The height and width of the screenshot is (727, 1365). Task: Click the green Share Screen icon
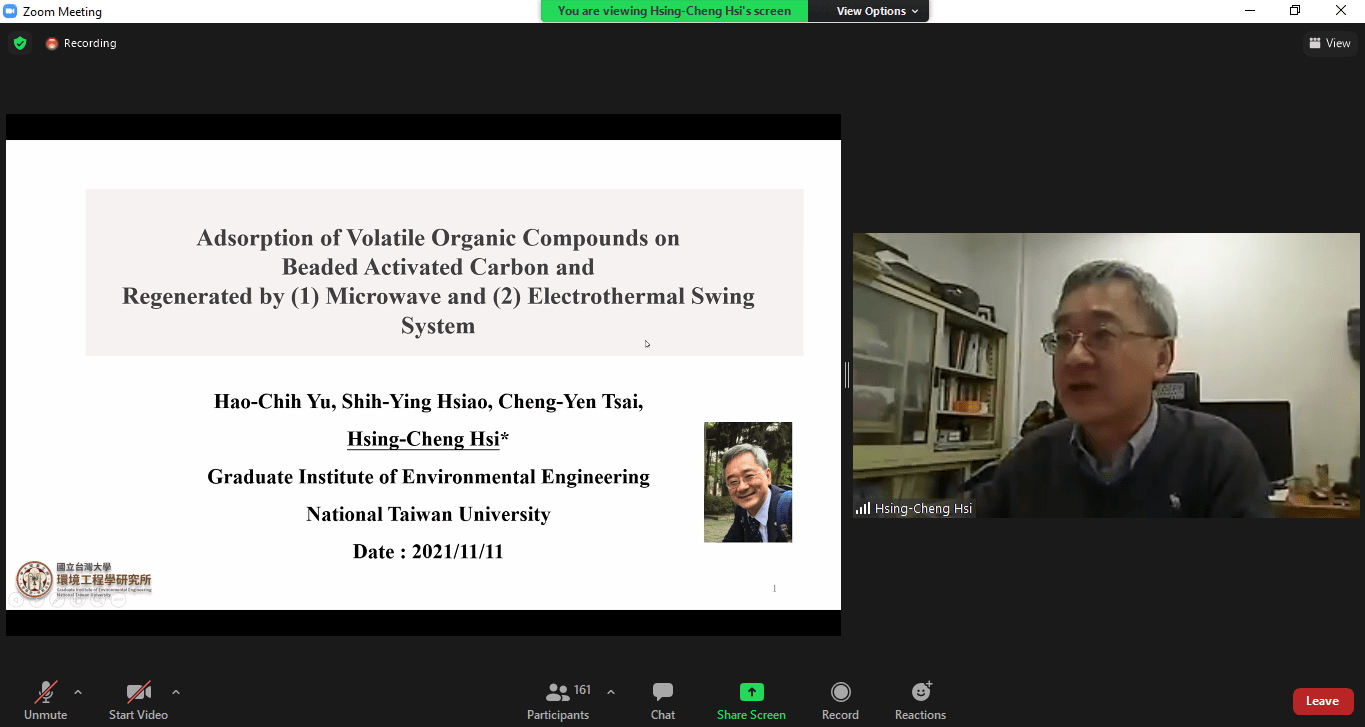coord(751,692)
